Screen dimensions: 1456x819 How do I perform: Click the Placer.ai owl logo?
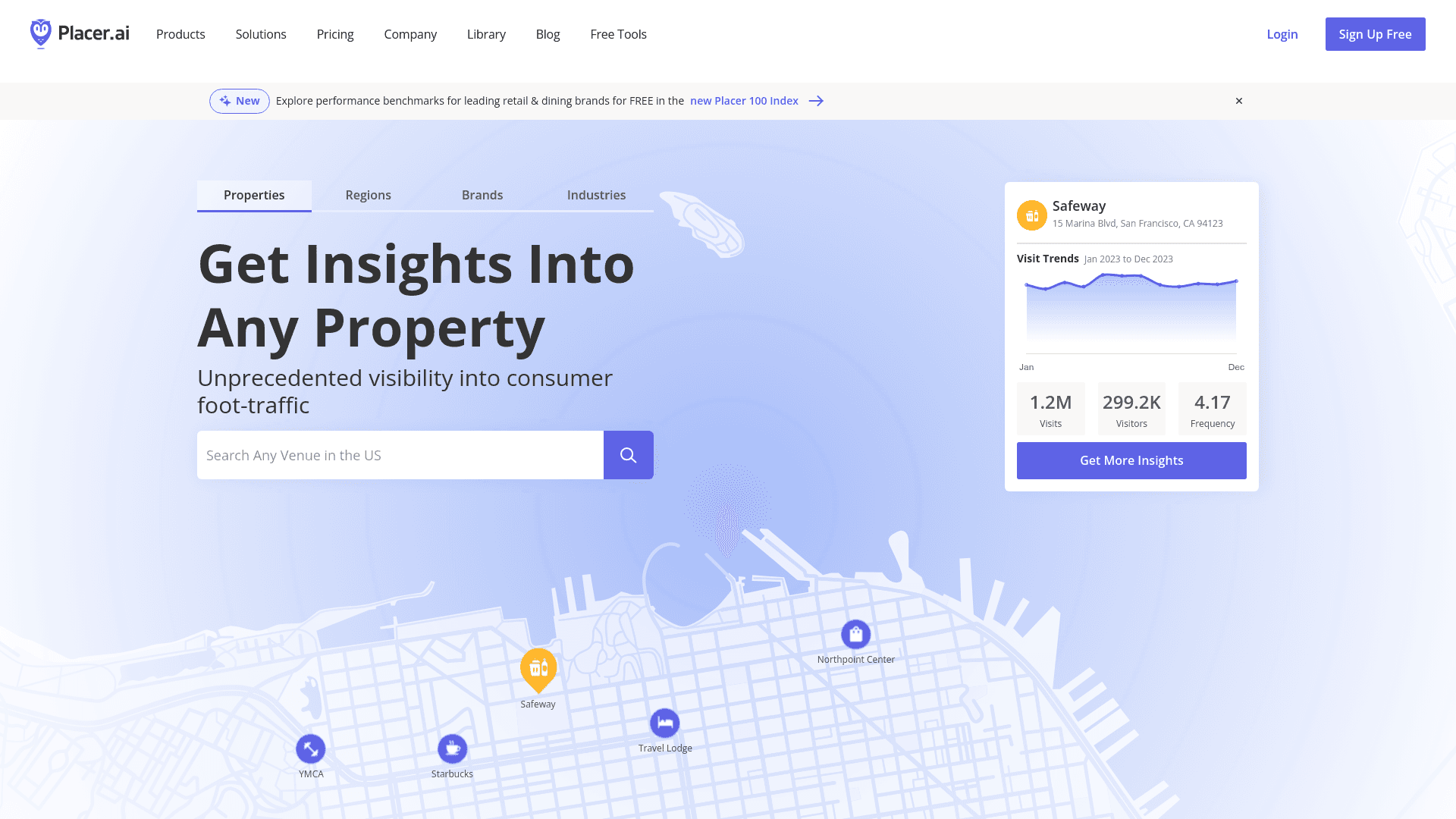(x=80, y=34)
